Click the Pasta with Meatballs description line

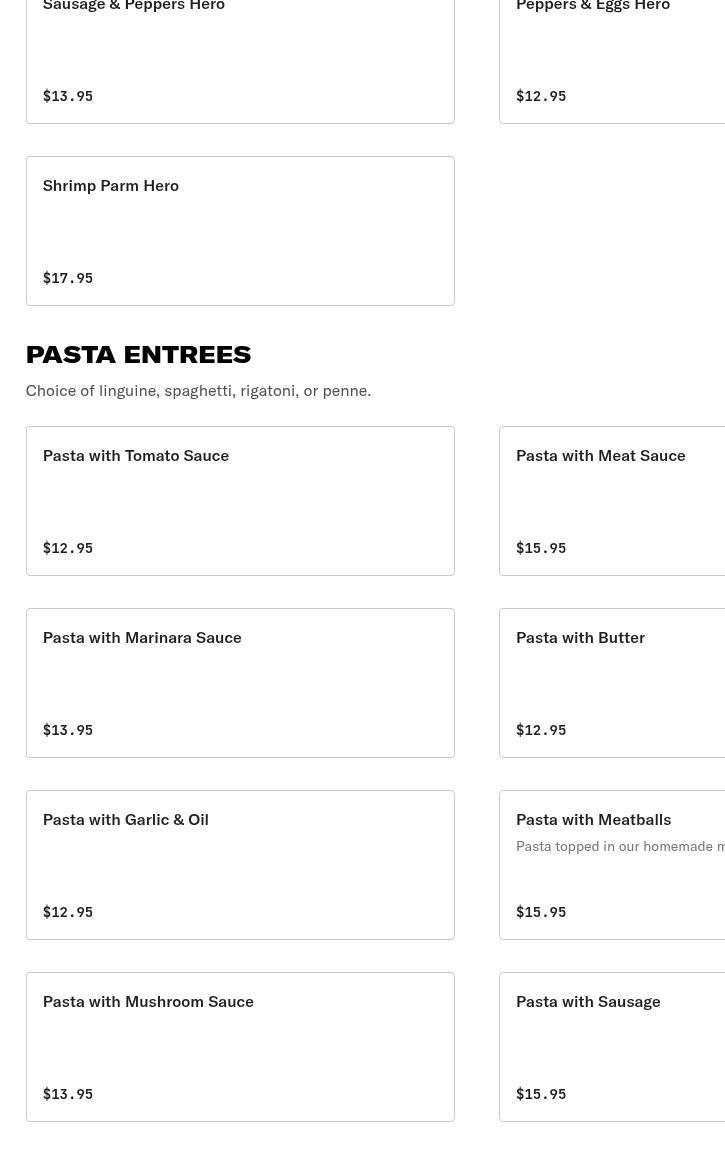[620, 846]
